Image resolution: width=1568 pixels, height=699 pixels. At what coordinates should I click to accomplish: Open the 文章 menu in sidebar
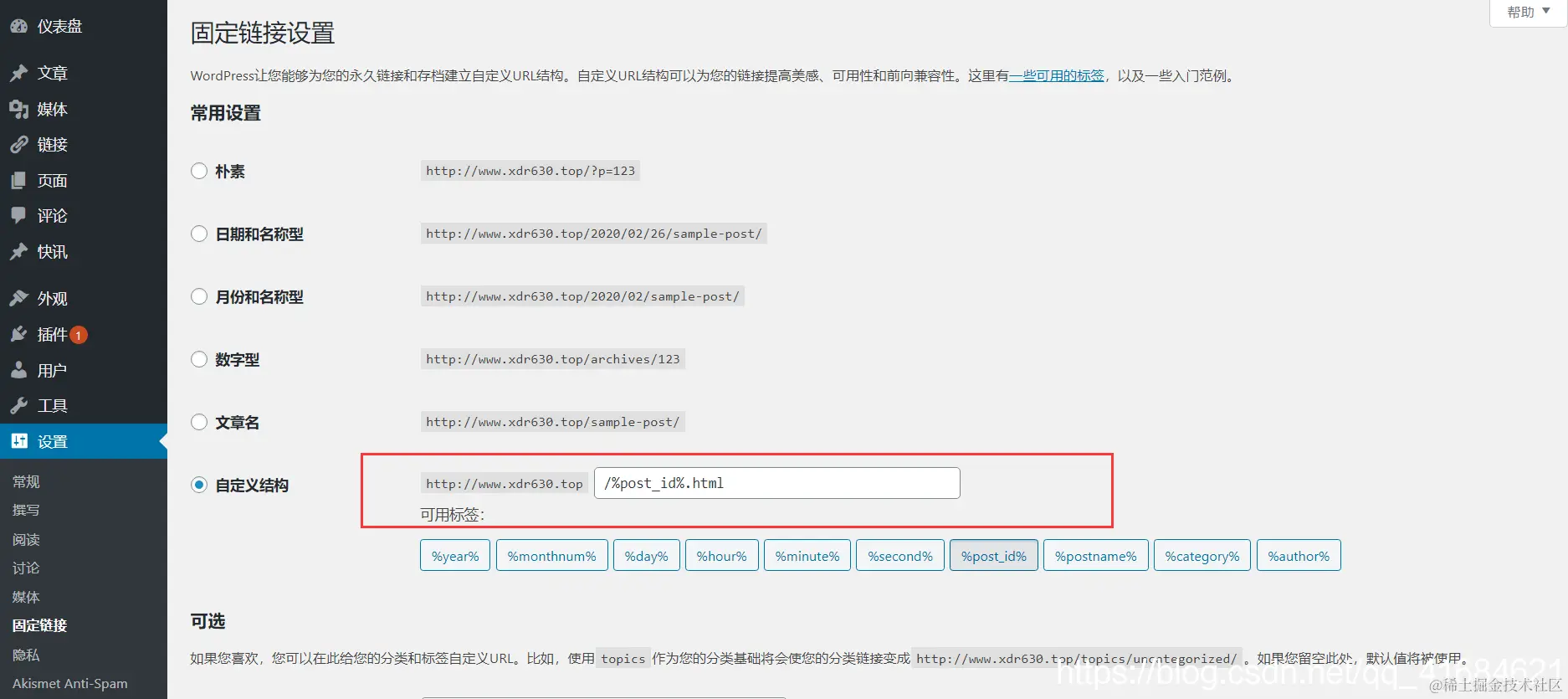[x=84, y=74]
